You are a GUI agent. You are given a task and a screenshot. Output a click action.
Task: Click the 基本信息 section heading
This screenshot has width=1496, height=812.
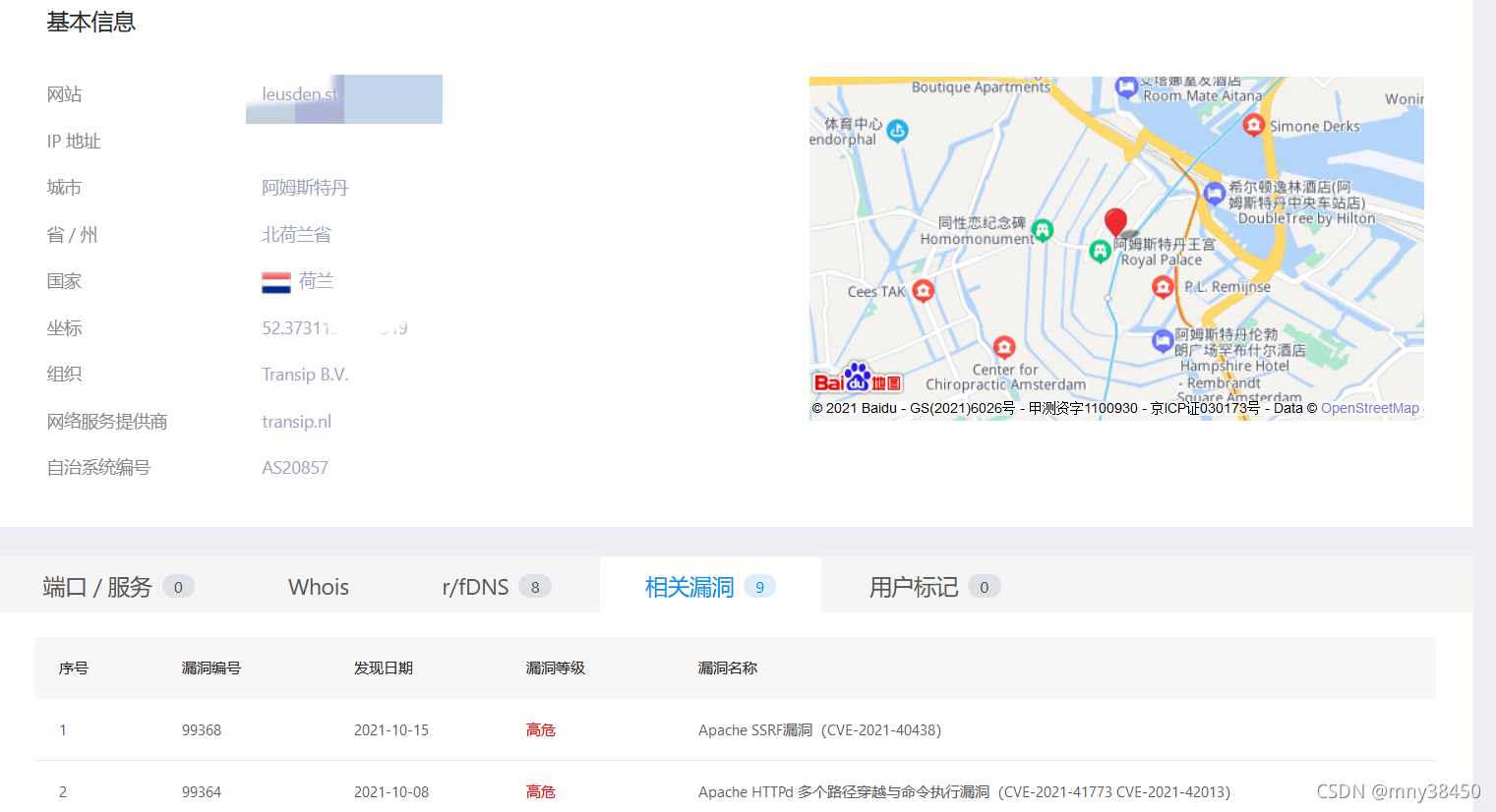(91, 23)
